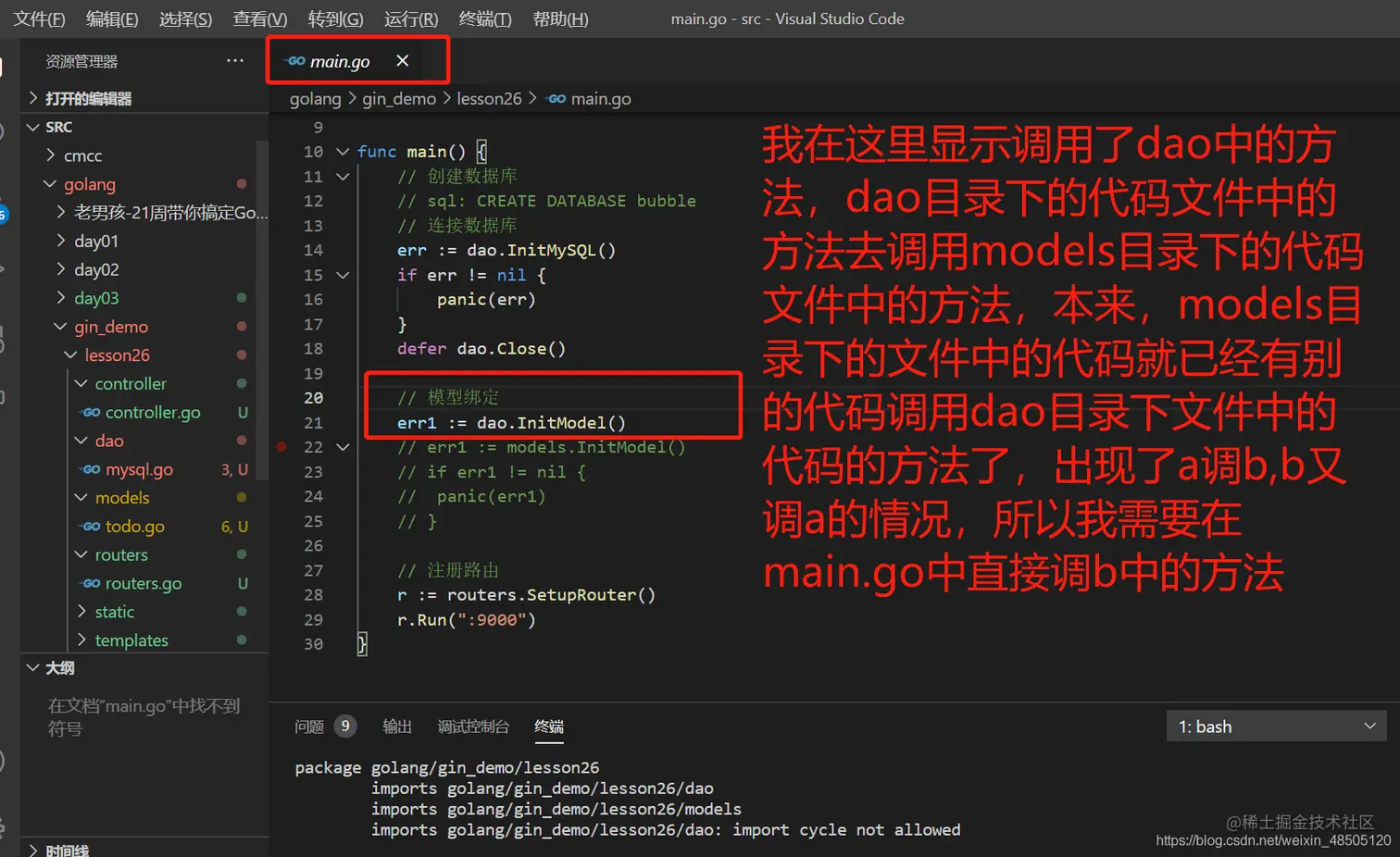
Task: Collapse the golang folder
Action: (x=89, y=184)
